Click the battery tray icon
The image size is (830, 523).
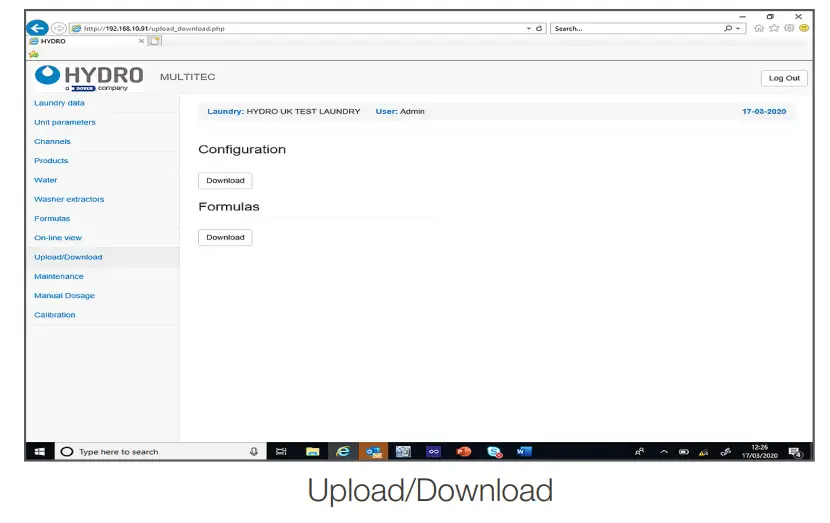(684, 452)
